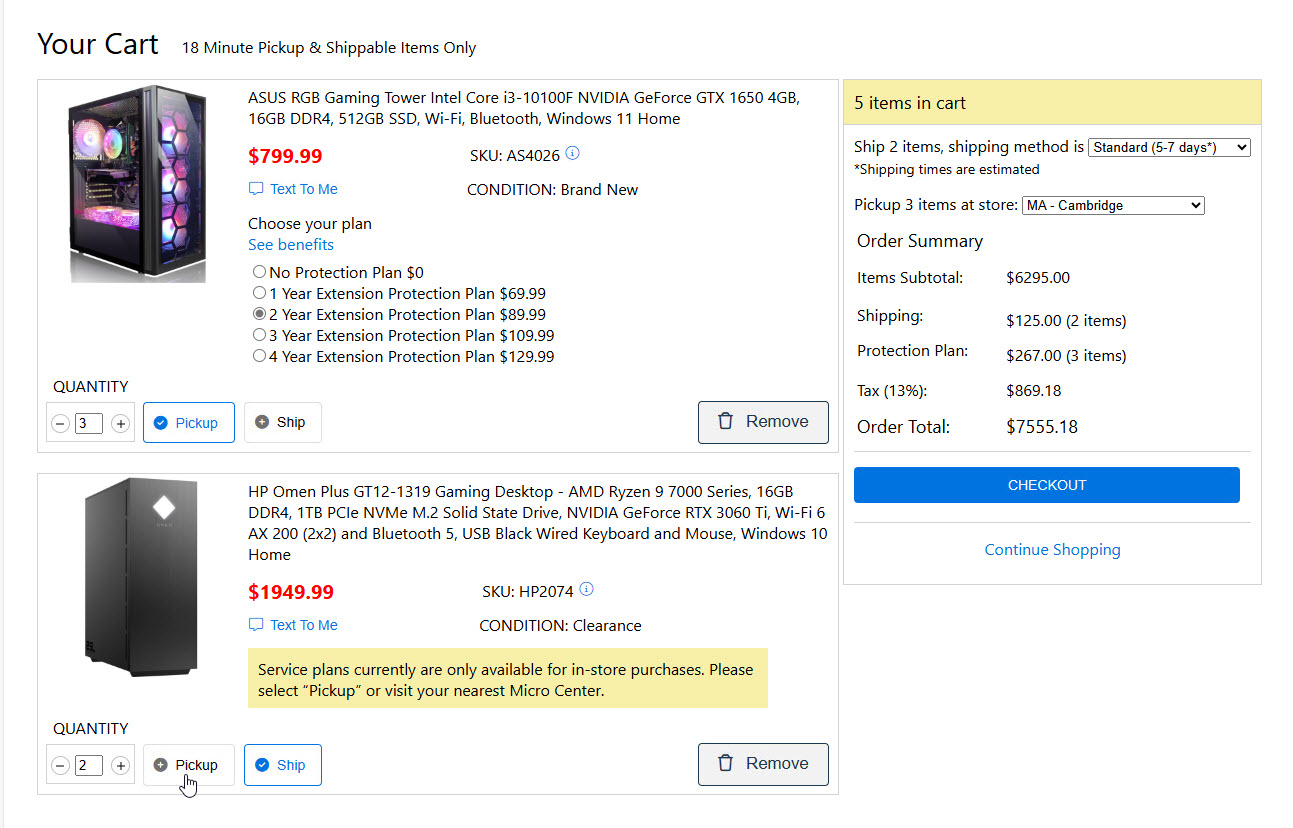This screenshot has width=1293, height=828.
Task: Click Text To Me link for HP Omen
Action: (303, 625)
